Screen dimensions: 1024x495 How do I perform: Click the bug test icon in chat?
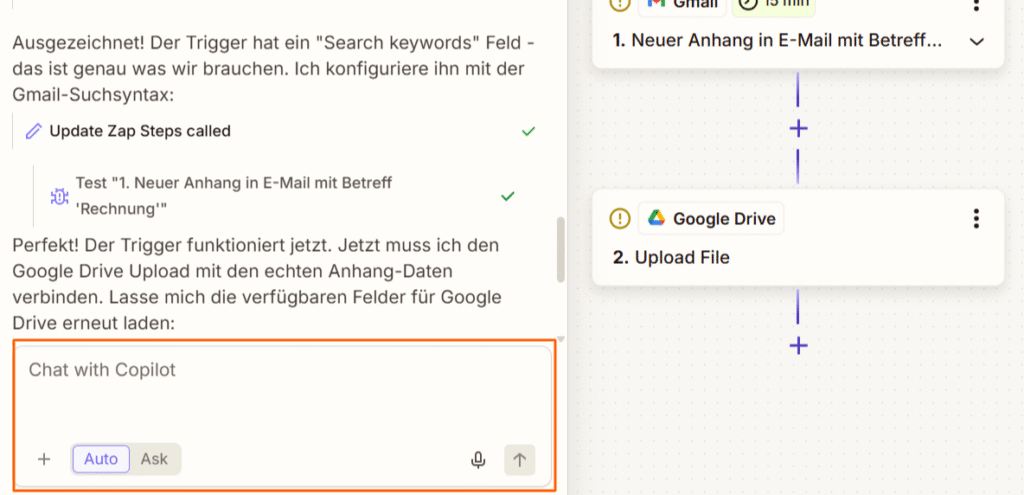[59, 196]
